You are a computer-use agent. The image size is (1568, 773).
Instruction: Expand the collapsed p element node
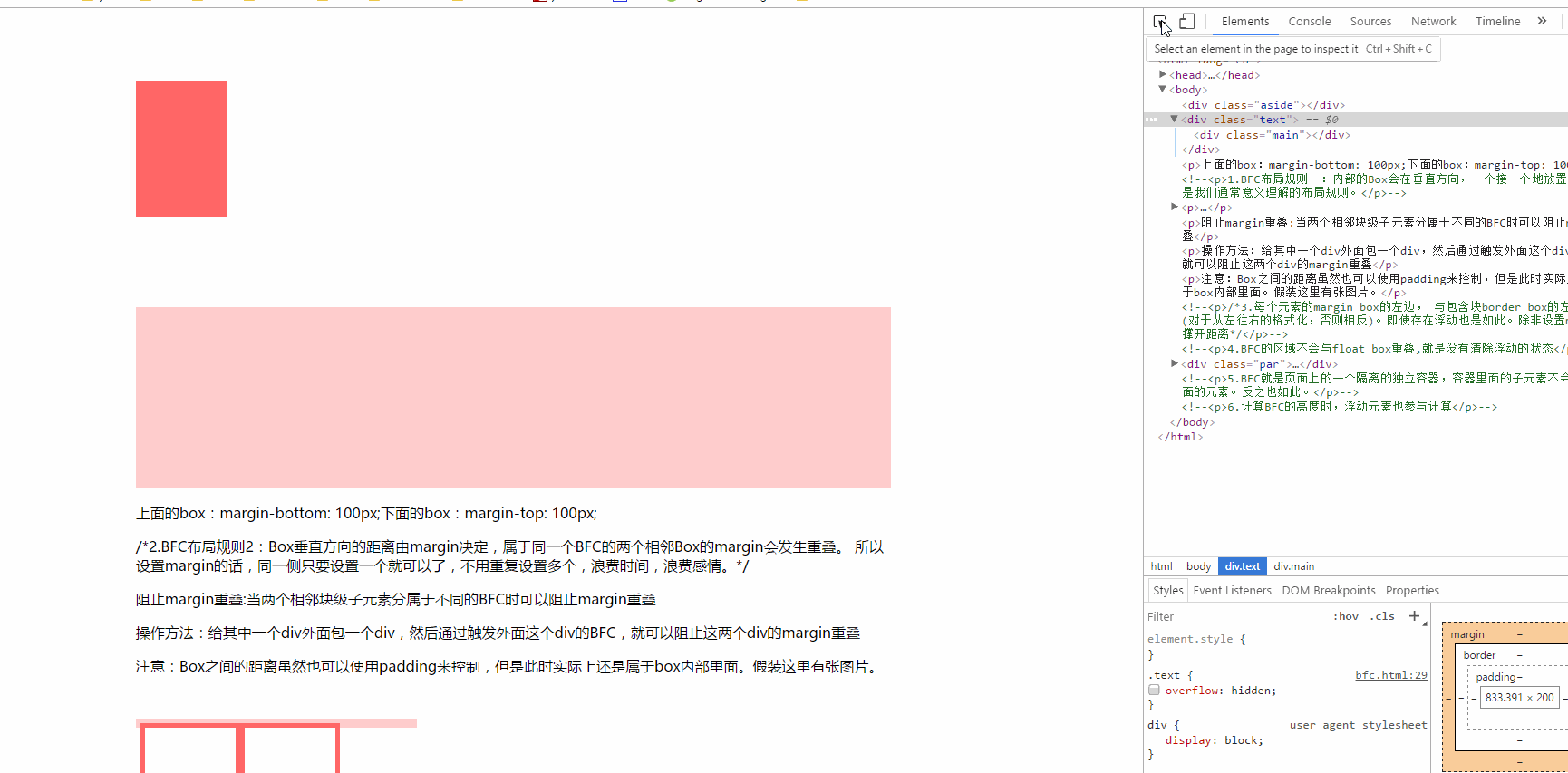click(x=1174, y=208)
